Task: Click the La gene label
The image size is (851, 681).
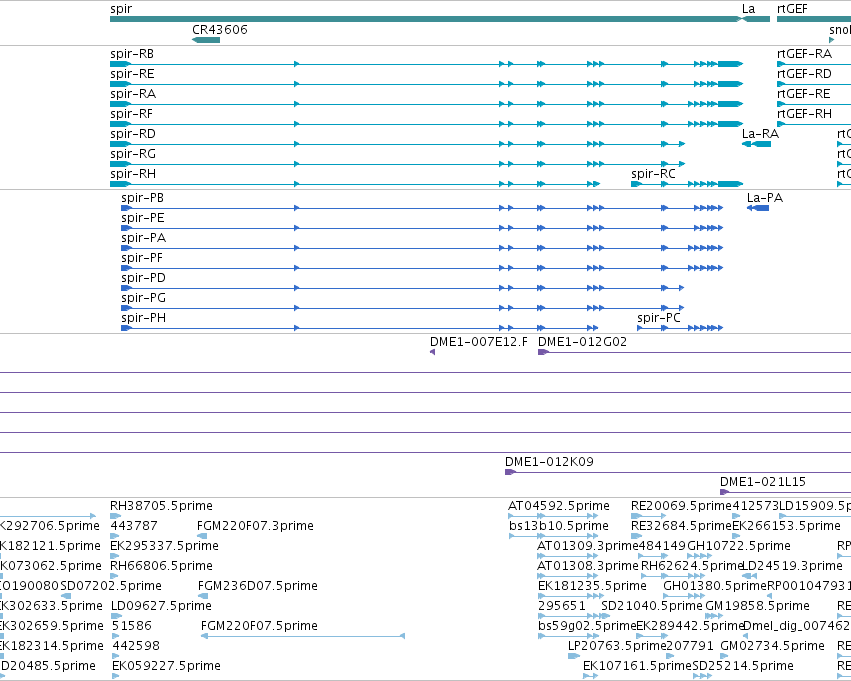Action: tap(748, 9)
